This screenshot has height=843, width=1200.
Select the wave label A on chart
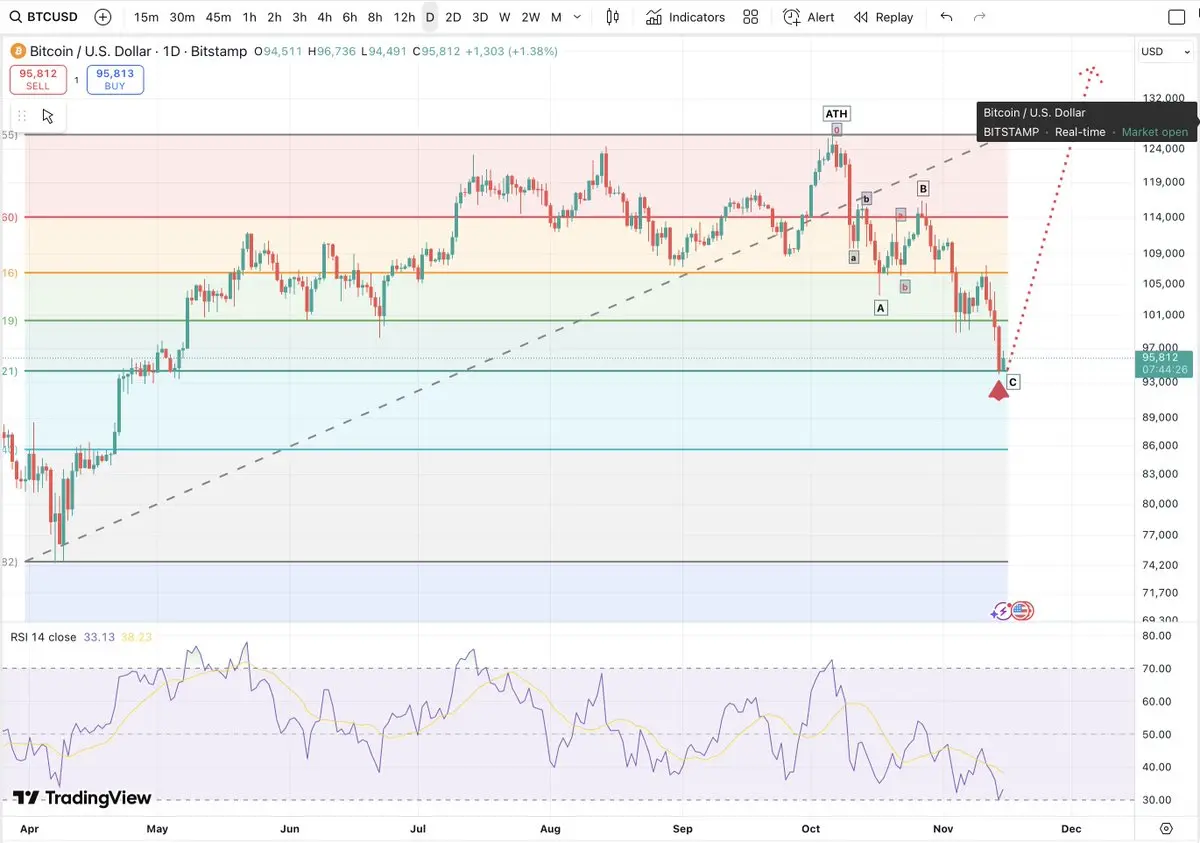pyautogui.click(x=881, y=308)
